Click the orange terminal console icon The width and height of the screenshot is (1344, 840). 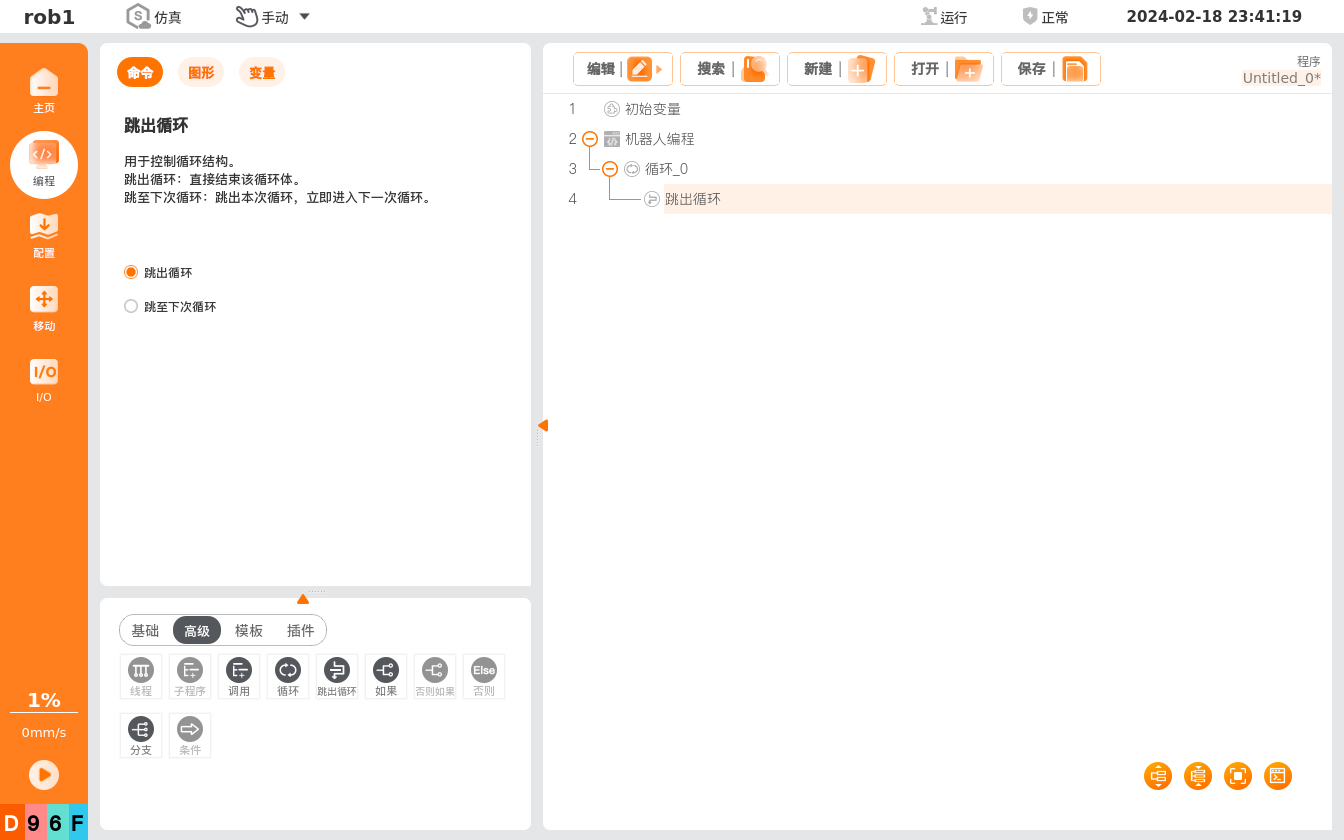tap(1278, 776)
